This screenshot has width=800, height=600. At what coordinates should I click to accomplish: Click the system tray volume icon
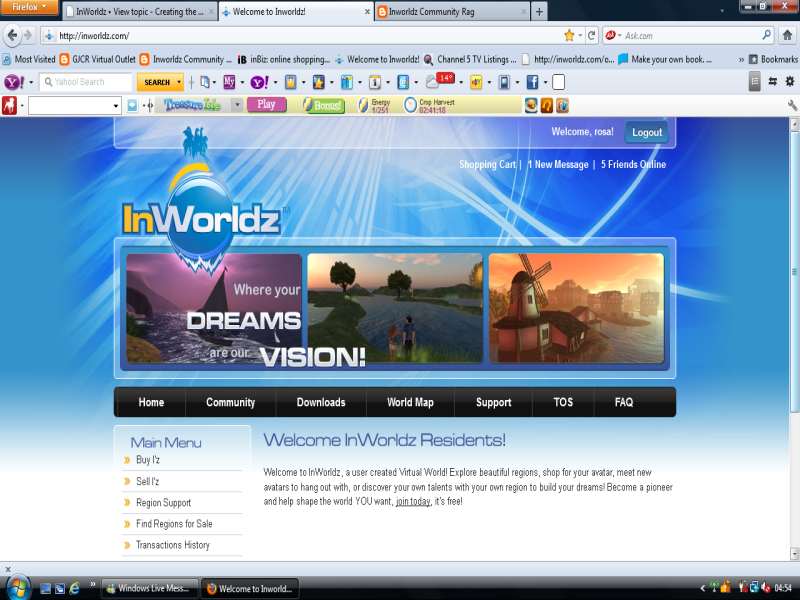[765, 588]
